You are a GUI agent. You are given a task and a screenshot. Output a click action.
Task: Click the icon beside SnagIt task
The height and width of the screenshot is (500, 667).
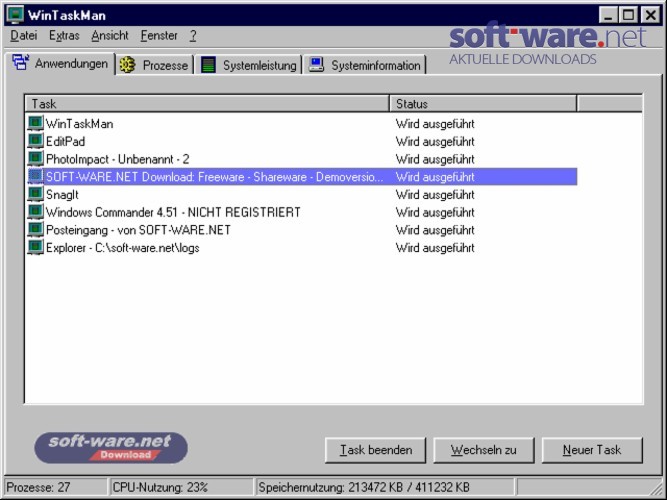35,194
